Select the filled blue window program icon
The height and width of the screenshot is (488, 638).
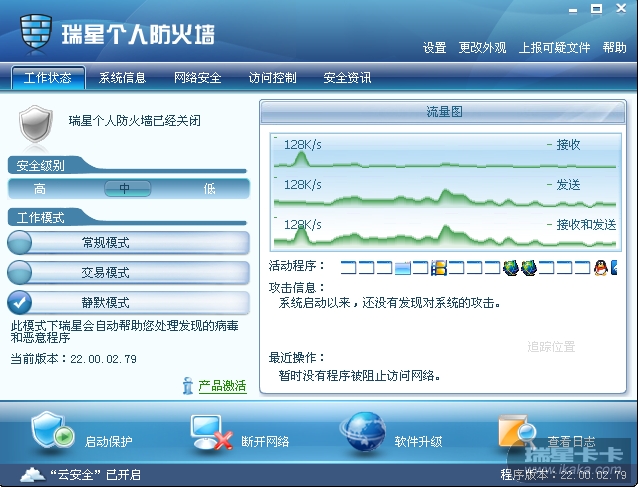point(403,268)
